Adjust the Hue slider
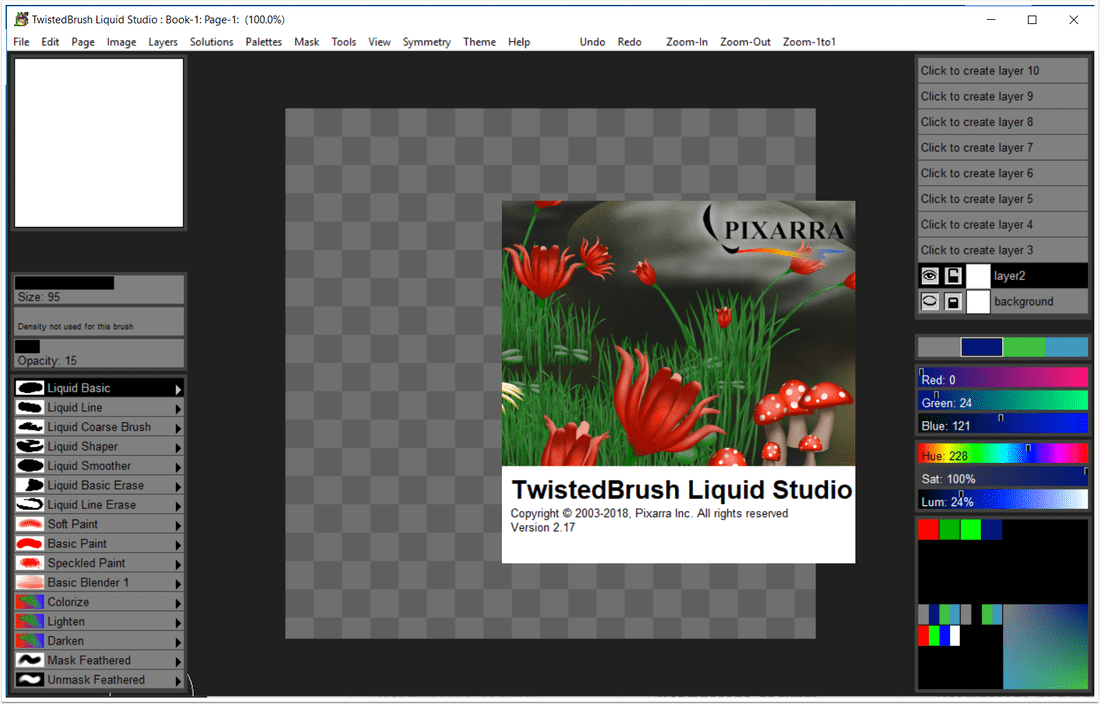The height and width of the screenshot is (704, 1100). [1002, 454]
